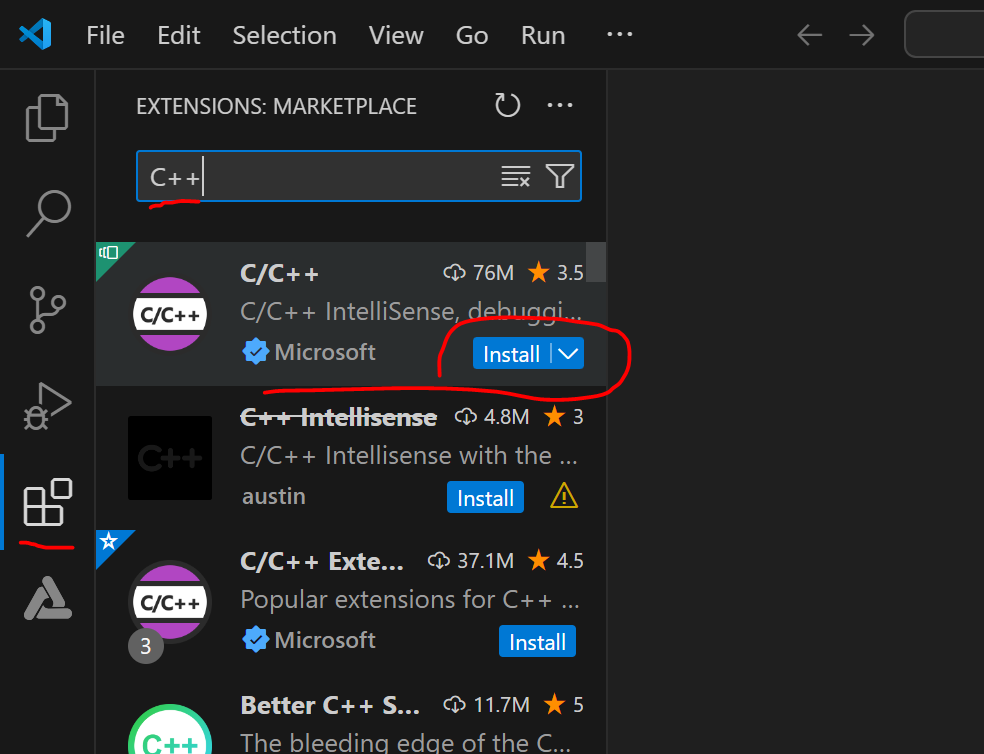Open the File menu
The image size is (984, 754).
point(105,35)
